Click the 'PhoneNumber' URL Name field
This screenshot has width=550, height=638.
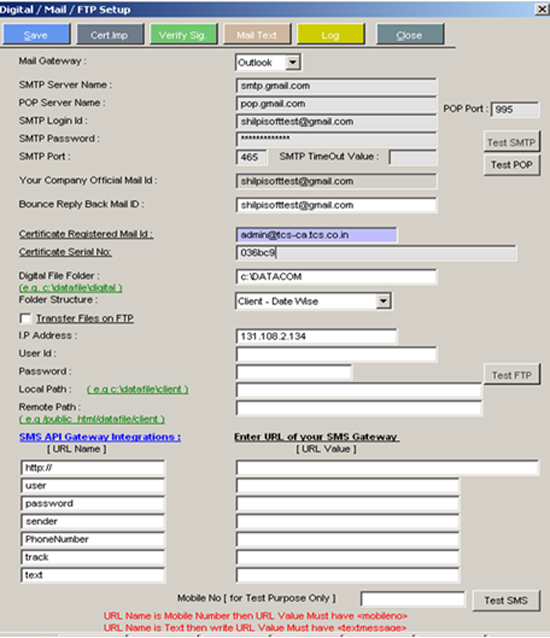click(x=93, y=540)
